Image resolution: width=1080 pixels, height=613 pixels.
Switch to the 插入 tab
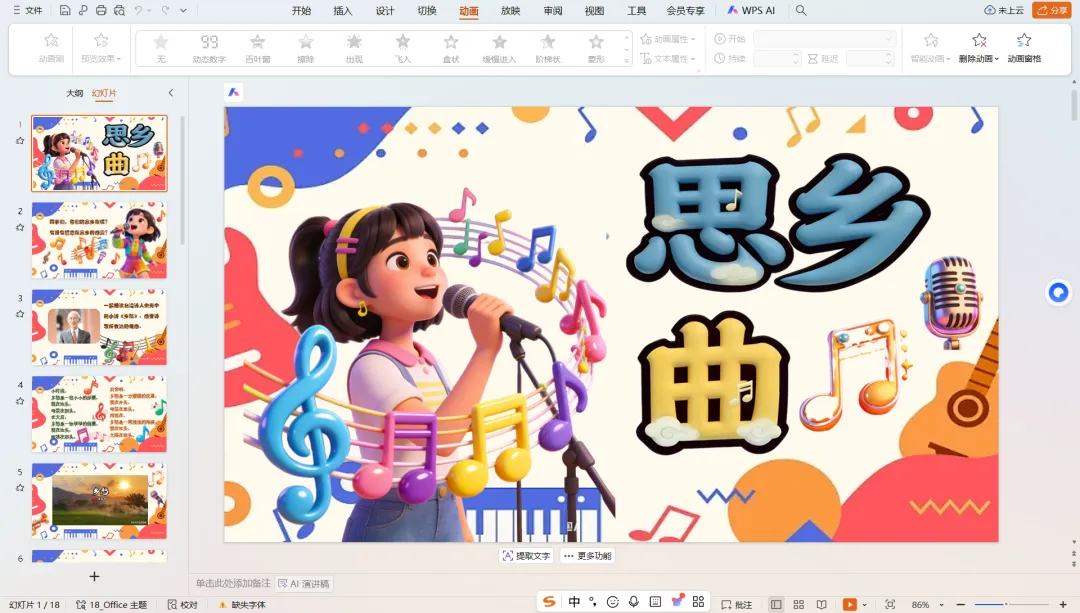click(x=342, y=10)
